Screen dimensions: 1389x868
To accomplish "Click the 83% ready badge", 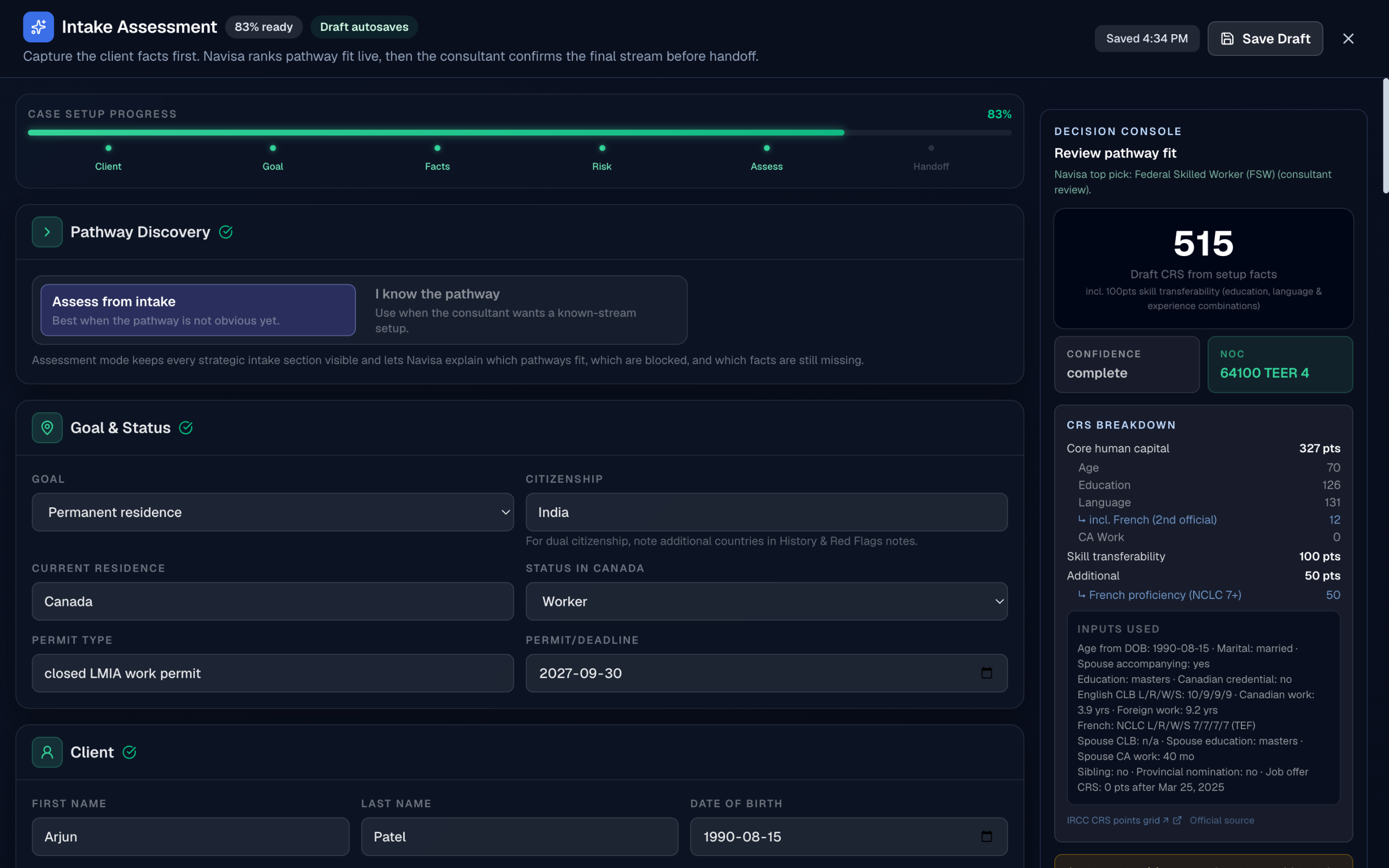I will (264, 27).
